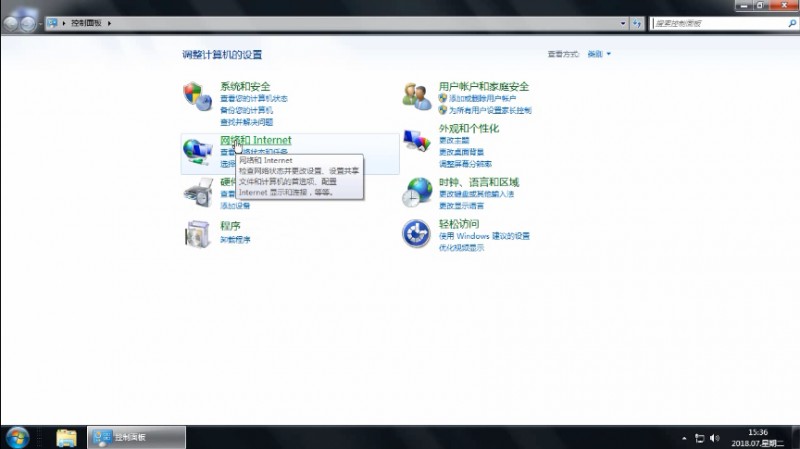This screenshot has height=449, width=800.
Task: Open the 硬件和声音 printer icon
Action: coord(198,192)
